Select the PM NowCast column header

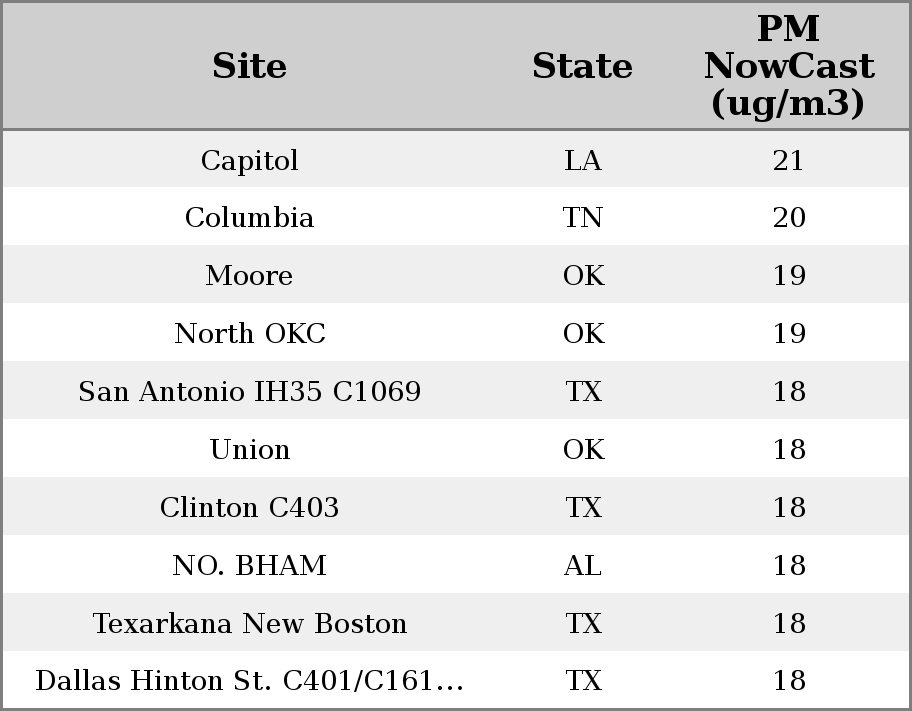(x=788, y=67)
